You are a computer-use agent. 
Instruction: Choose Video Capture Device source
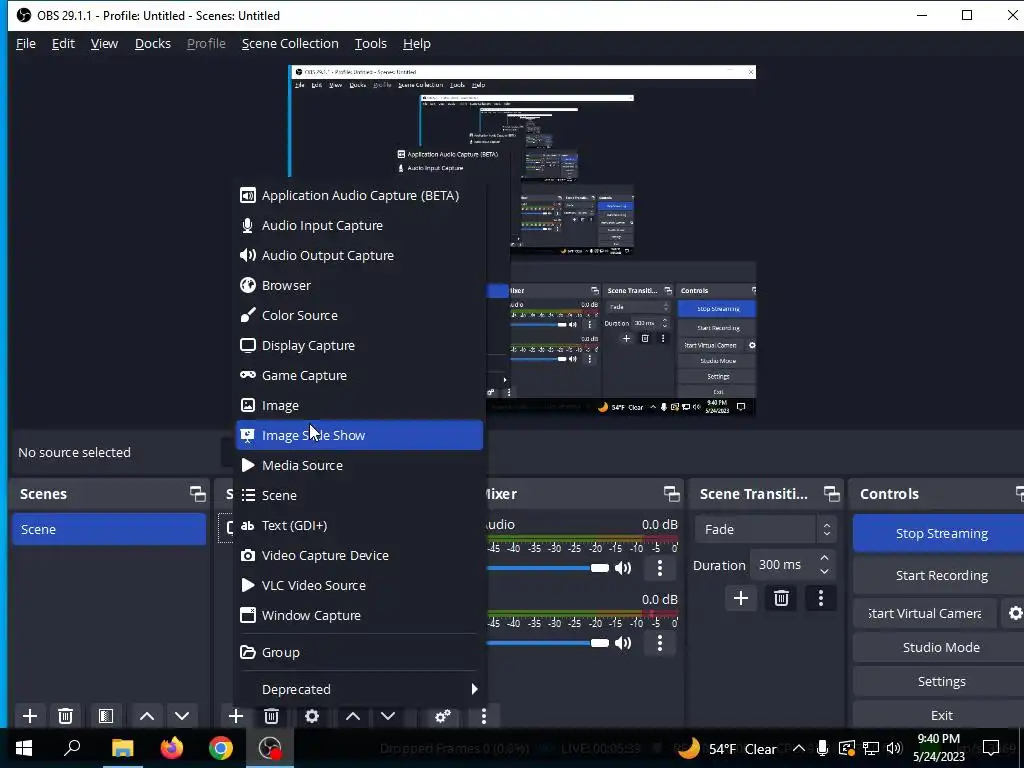[x=359, y=555]
